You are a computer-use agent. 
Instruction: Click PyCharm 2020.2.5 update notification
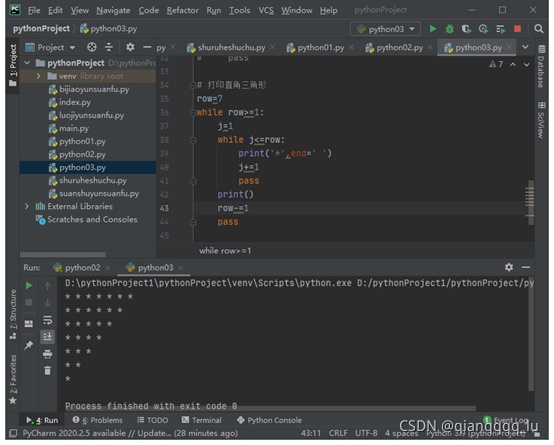(x=130, y=433)
